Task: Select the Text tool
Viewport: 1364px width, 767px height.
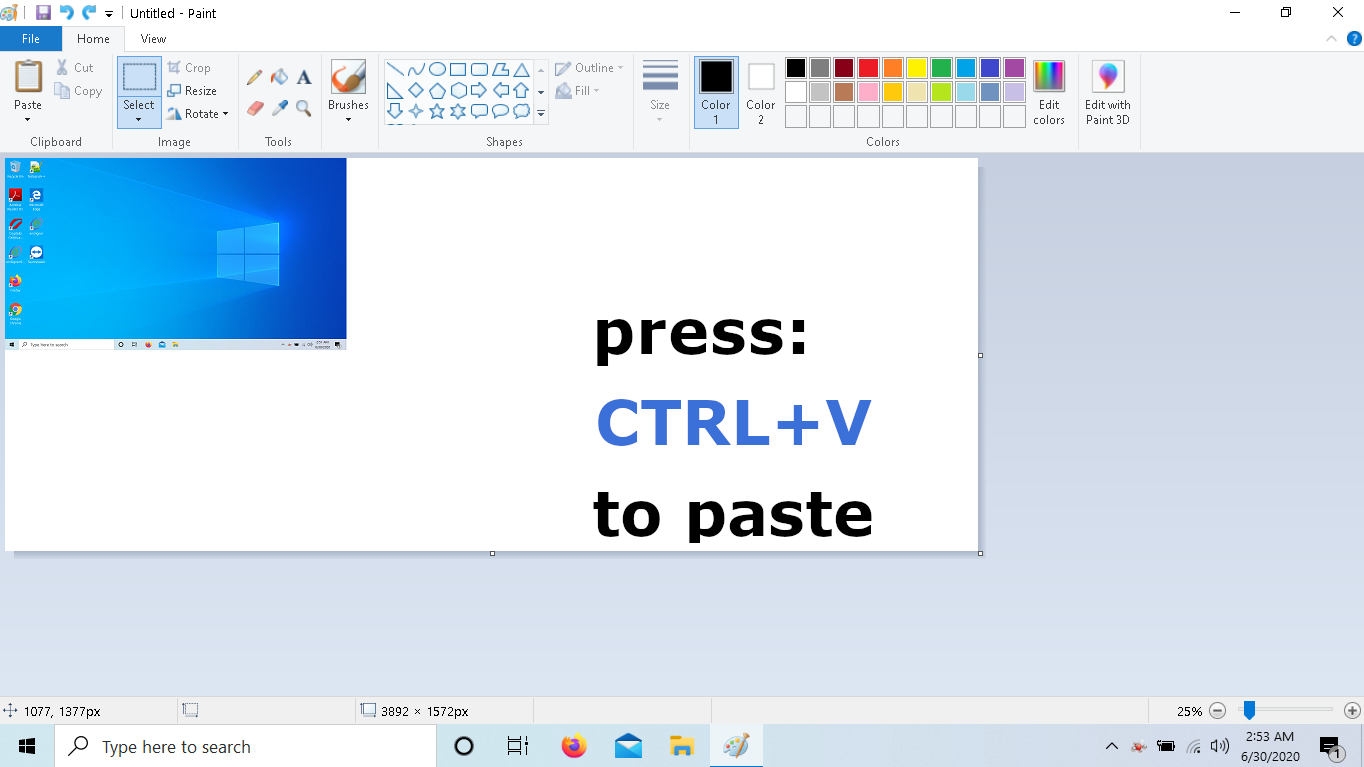Action: (x=304, y=77)
